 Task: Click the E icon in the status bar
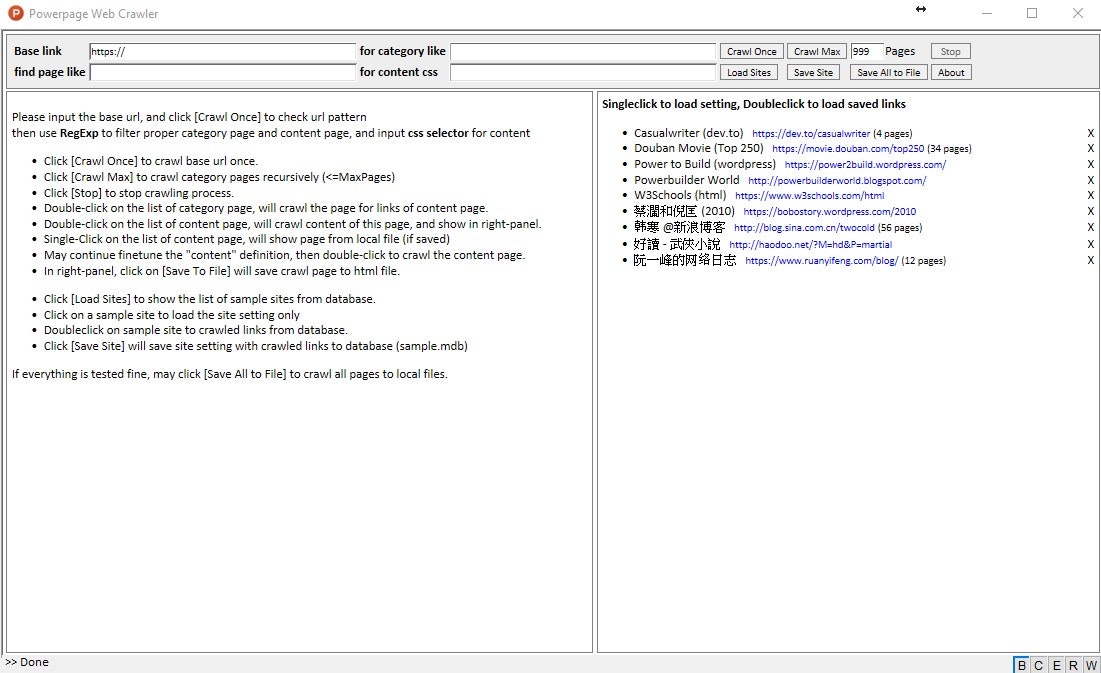1057,664
